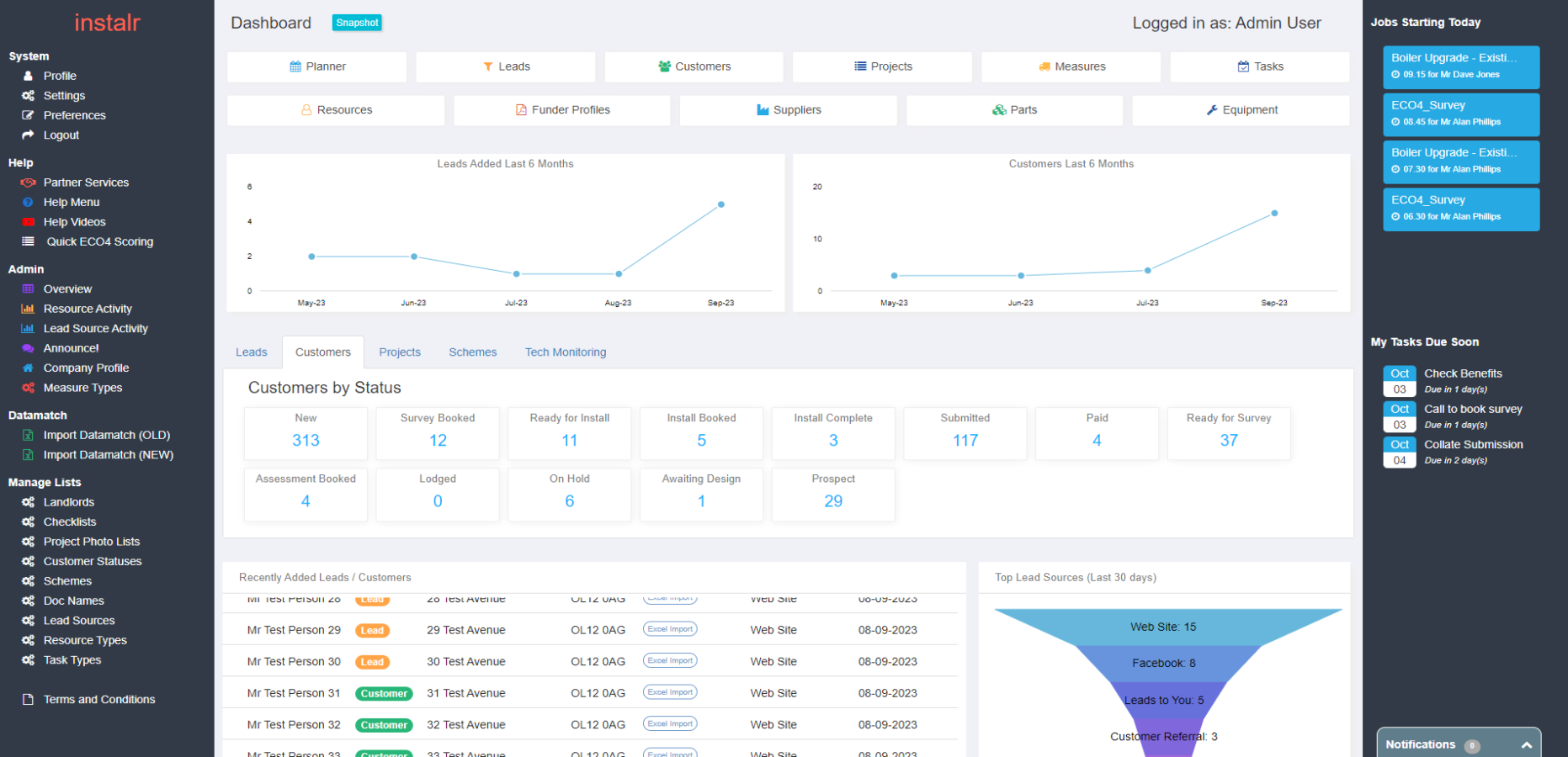Click the Measures truck icon

pyautogui.click(x=1044, y=66)
